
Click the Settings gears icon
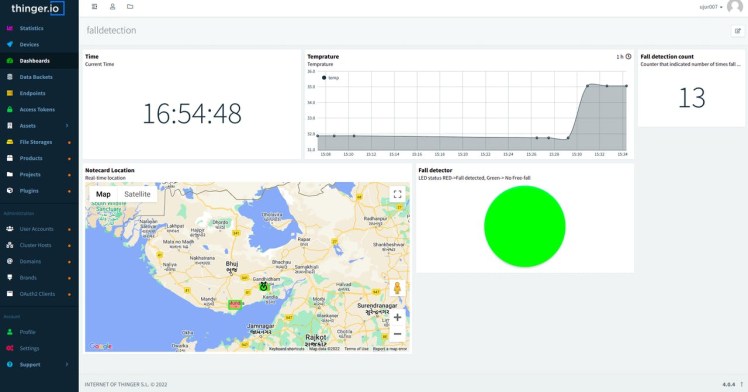(x=10, y=348)
